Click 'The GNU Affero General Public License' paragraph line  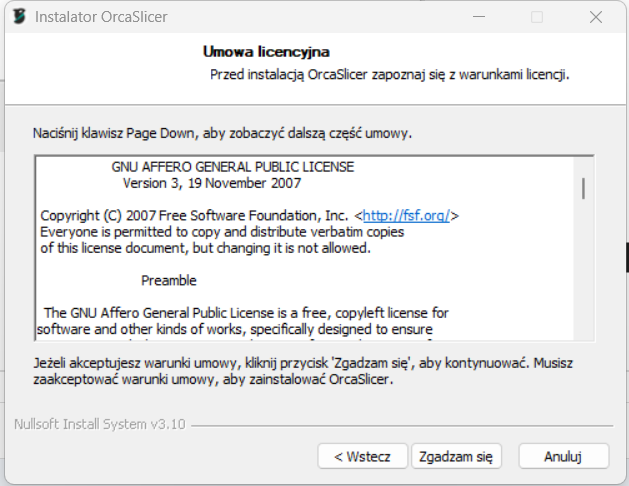click(246, 313)
